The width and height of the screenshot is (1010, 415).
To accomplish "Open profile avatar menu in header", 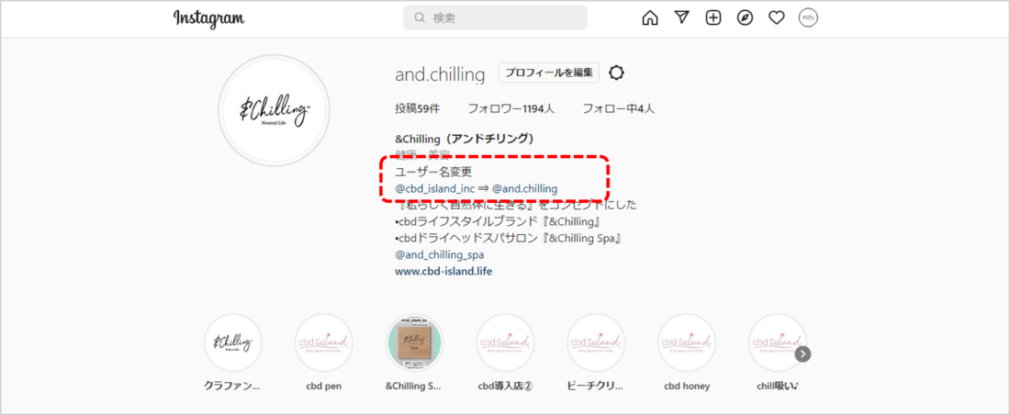I will pos(808,18).
